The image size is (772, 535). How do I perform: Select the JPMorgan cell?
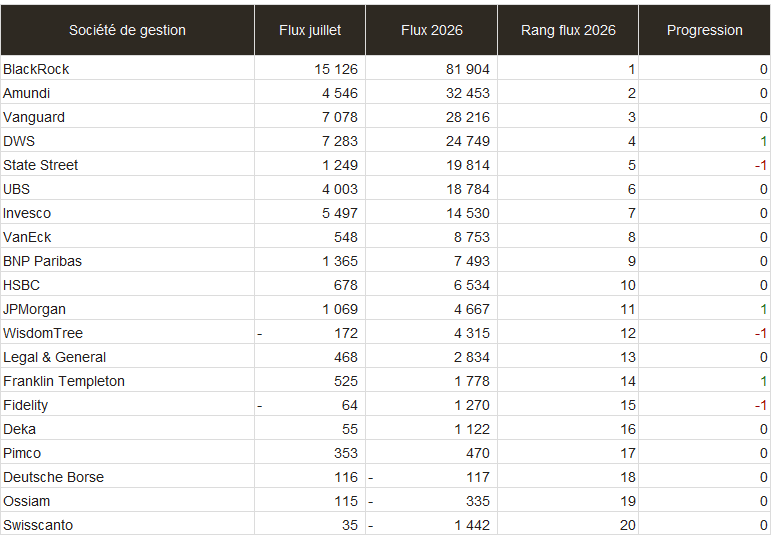point(128,309)
